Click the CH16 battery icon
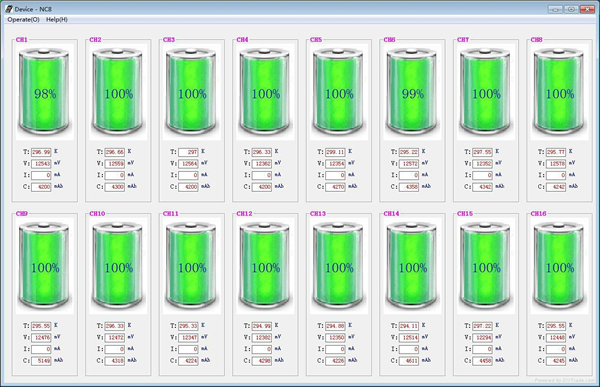This screenshot has width=600, height=387. coord(559,266)
